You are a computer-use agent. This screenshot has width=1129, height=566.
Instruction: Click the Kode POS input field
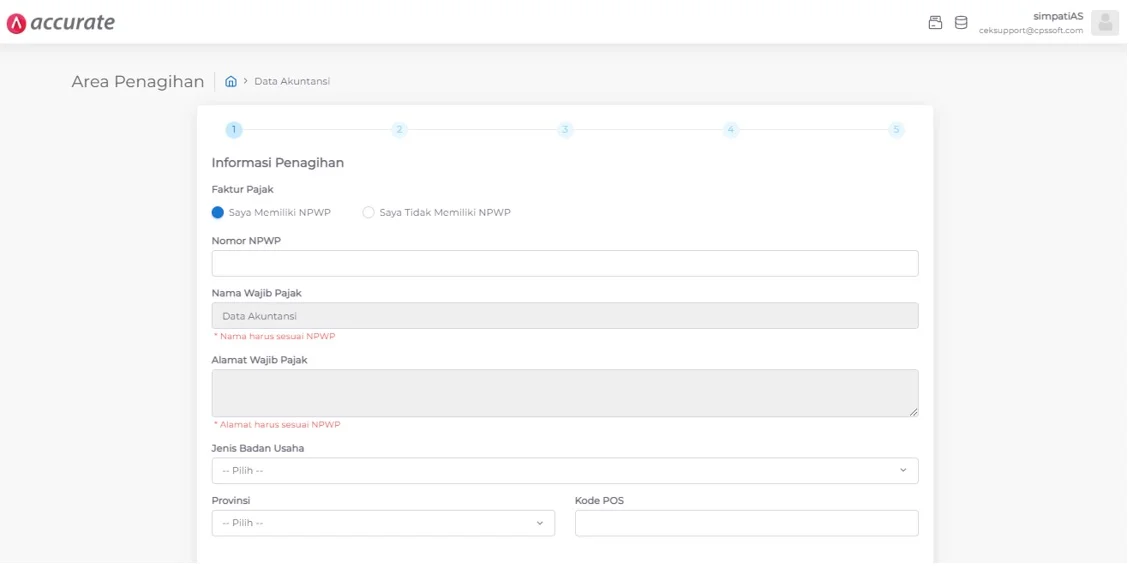(x=746, y=523)
